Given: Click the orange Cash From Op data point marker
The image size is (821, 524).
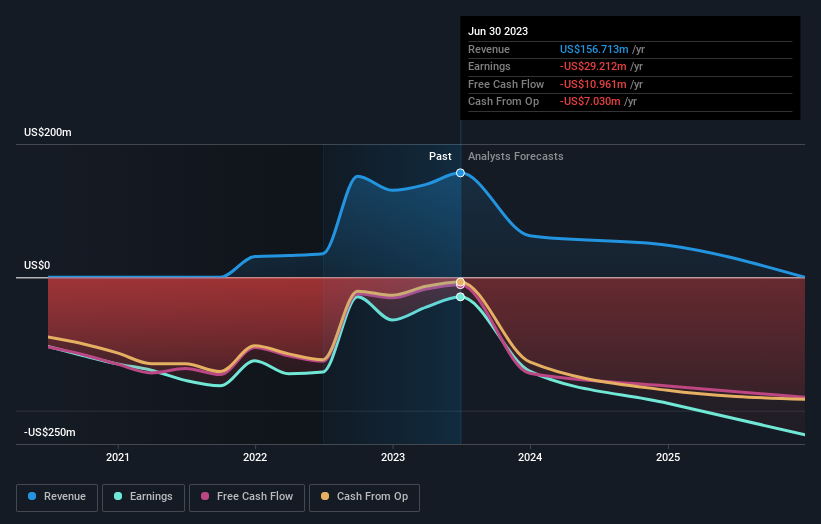Looking at the screenshot, I should [x=460, y=282].
